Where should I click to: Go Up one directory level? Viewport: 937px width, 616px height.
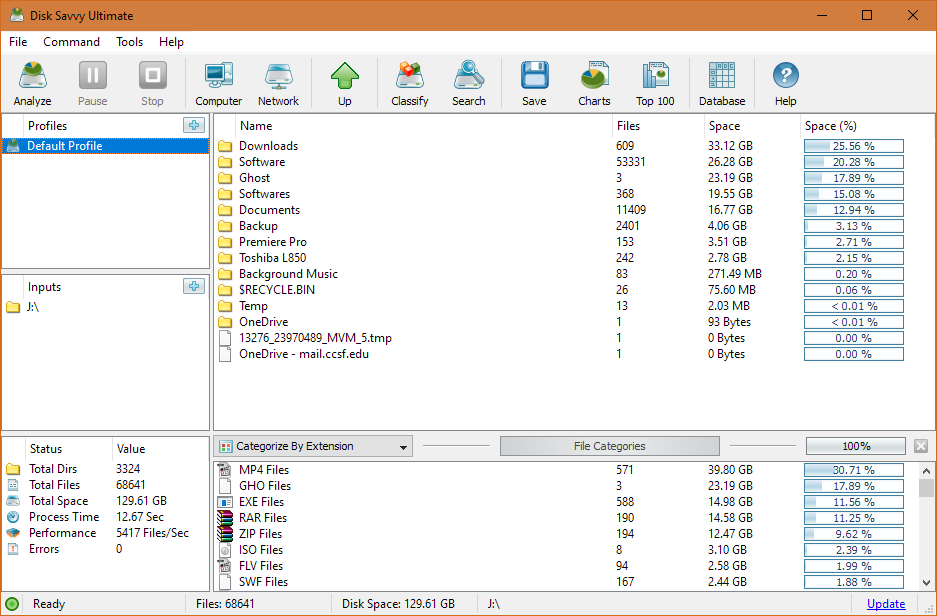pyautogui.click(x=345, y=84)
